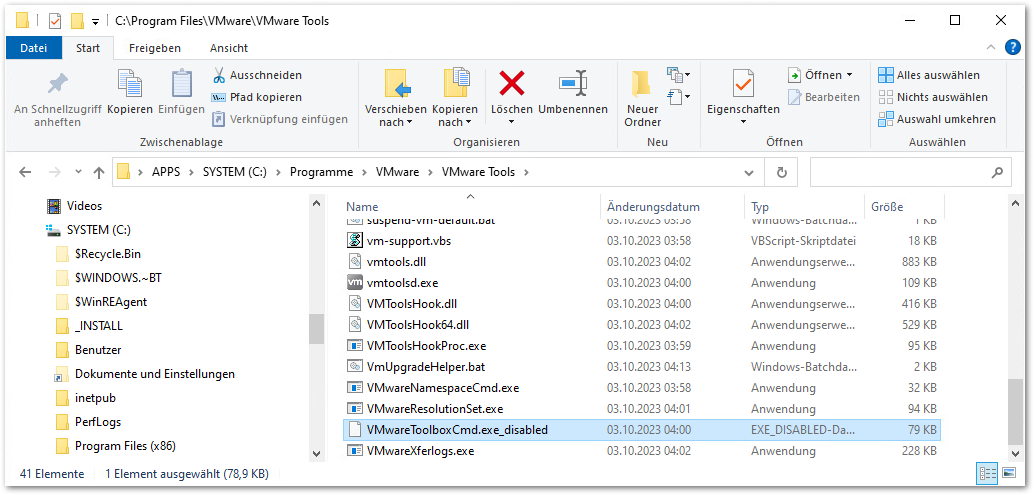1034x495 pixels.
Task: Switch to the Freigeben tab
Action: tap(155, 48)
